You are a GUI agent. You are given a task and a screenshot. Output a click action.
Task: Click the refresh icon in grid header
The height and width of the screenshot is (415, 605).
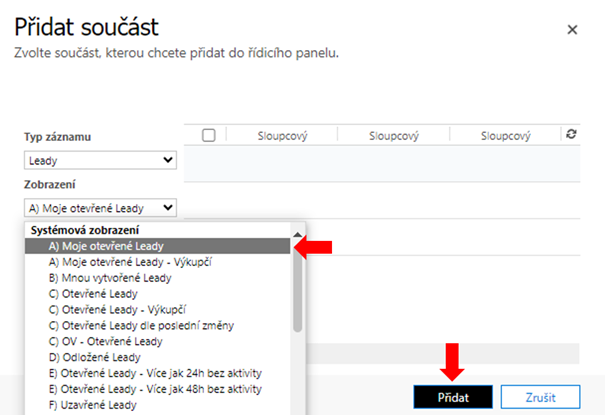click(571, 134)
